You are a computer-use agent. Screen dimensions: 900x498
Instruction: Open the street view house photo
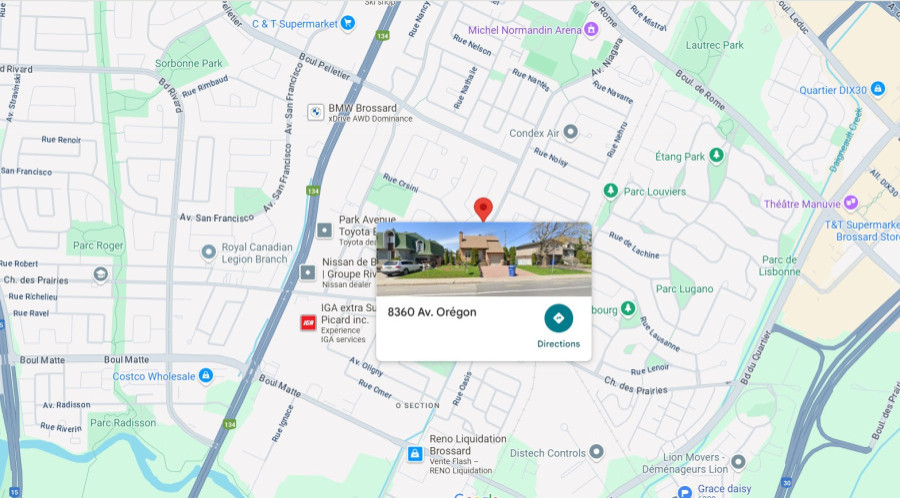click(x=484, y=259)
